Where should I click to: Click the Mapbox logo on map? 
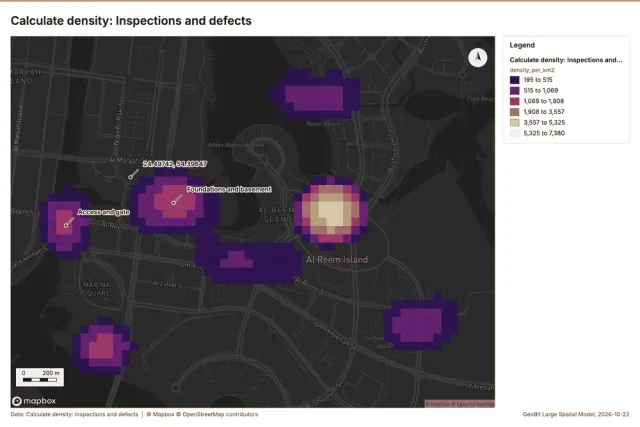click(x=34, y=401)
